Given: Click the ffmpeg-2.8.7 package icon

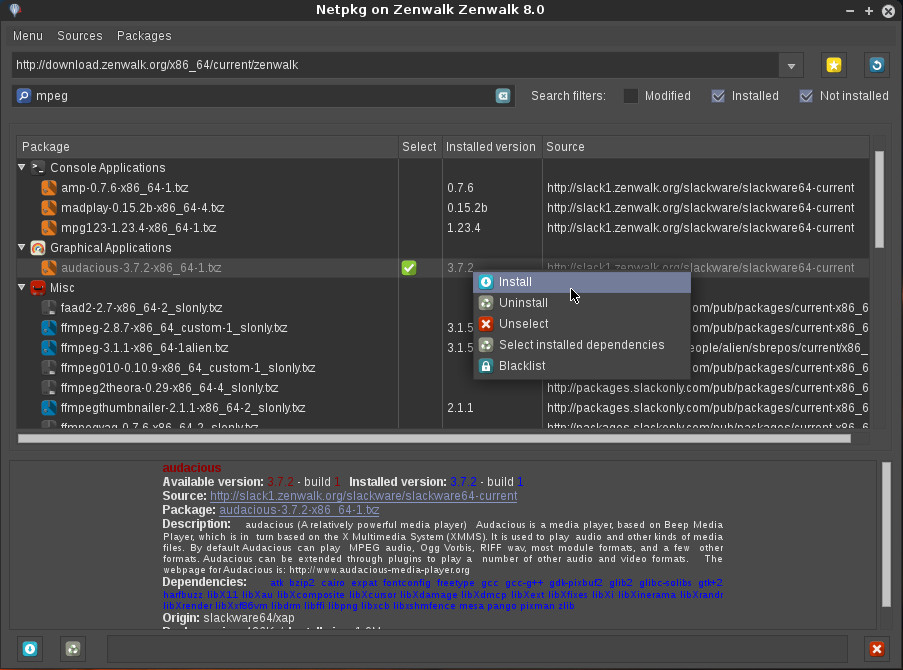Looking at the screenshot, I should 49,328.
